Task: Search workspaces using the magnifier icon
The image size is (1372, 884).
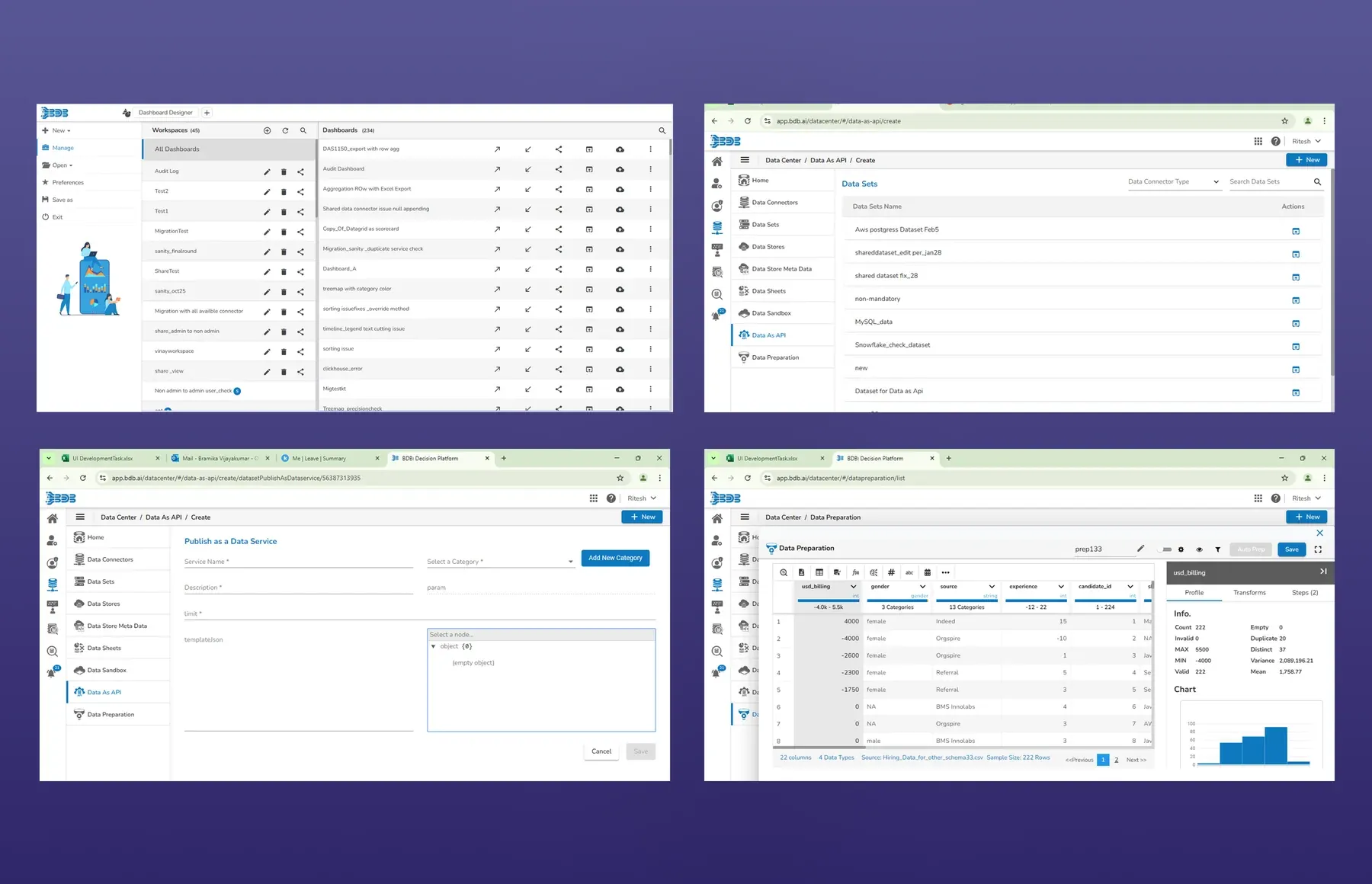Action: point(303,130)
